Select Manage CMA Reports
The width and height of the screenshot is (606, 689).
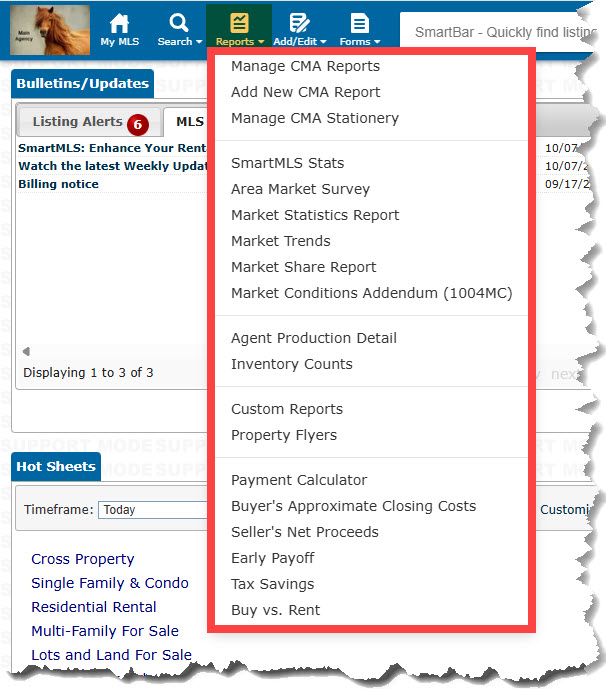coord(305,66)
